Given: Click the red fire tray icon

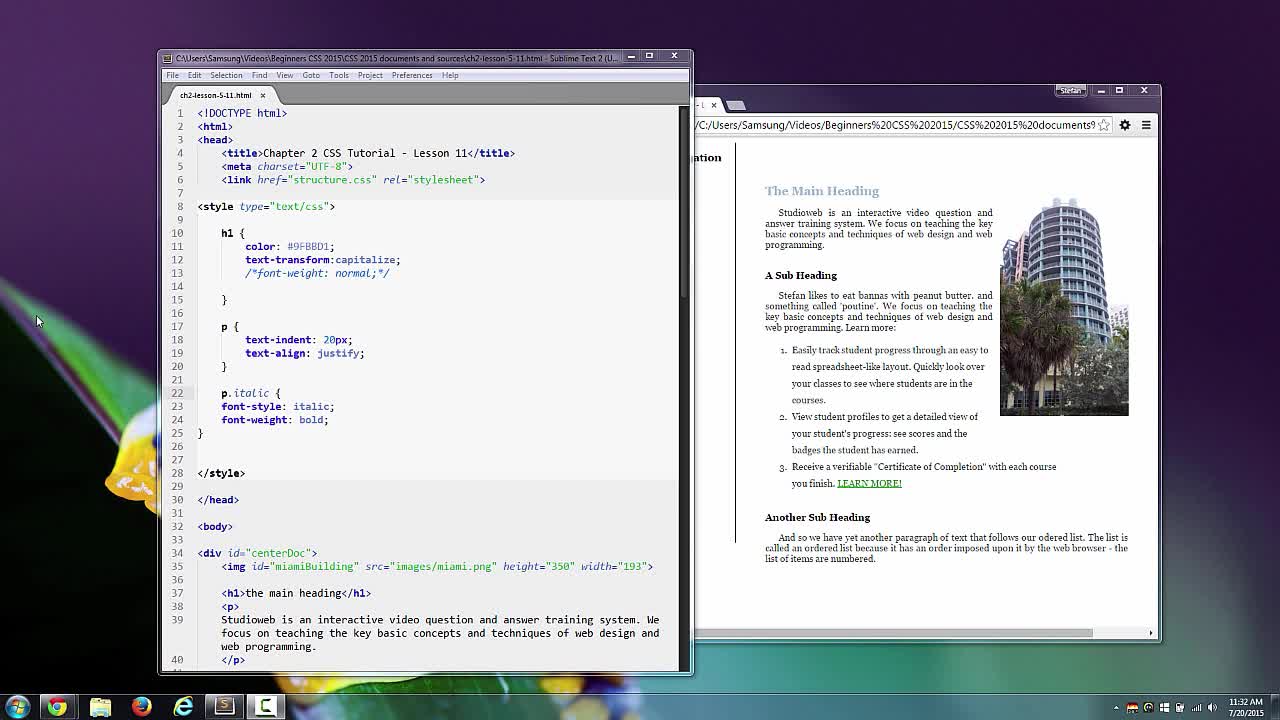Looking at the screenshot, I should [x=1132, y=708].
